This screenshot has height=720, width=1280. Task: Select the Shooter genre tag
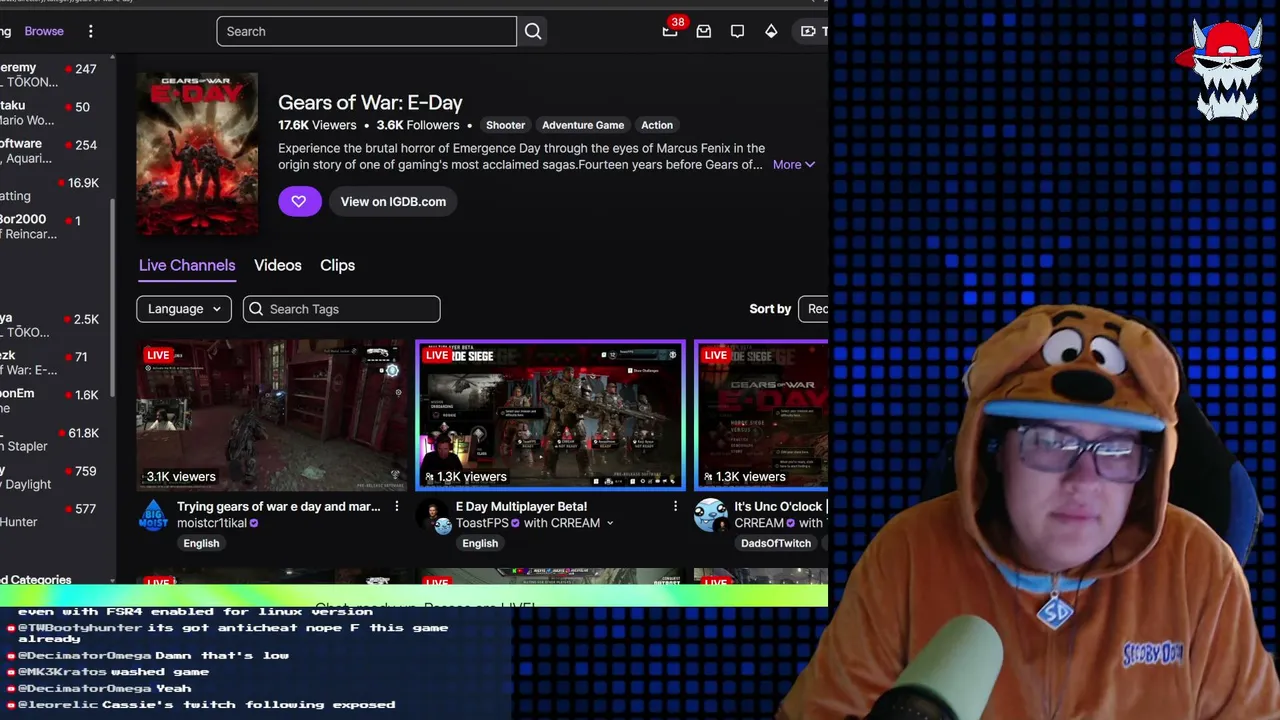505,125
